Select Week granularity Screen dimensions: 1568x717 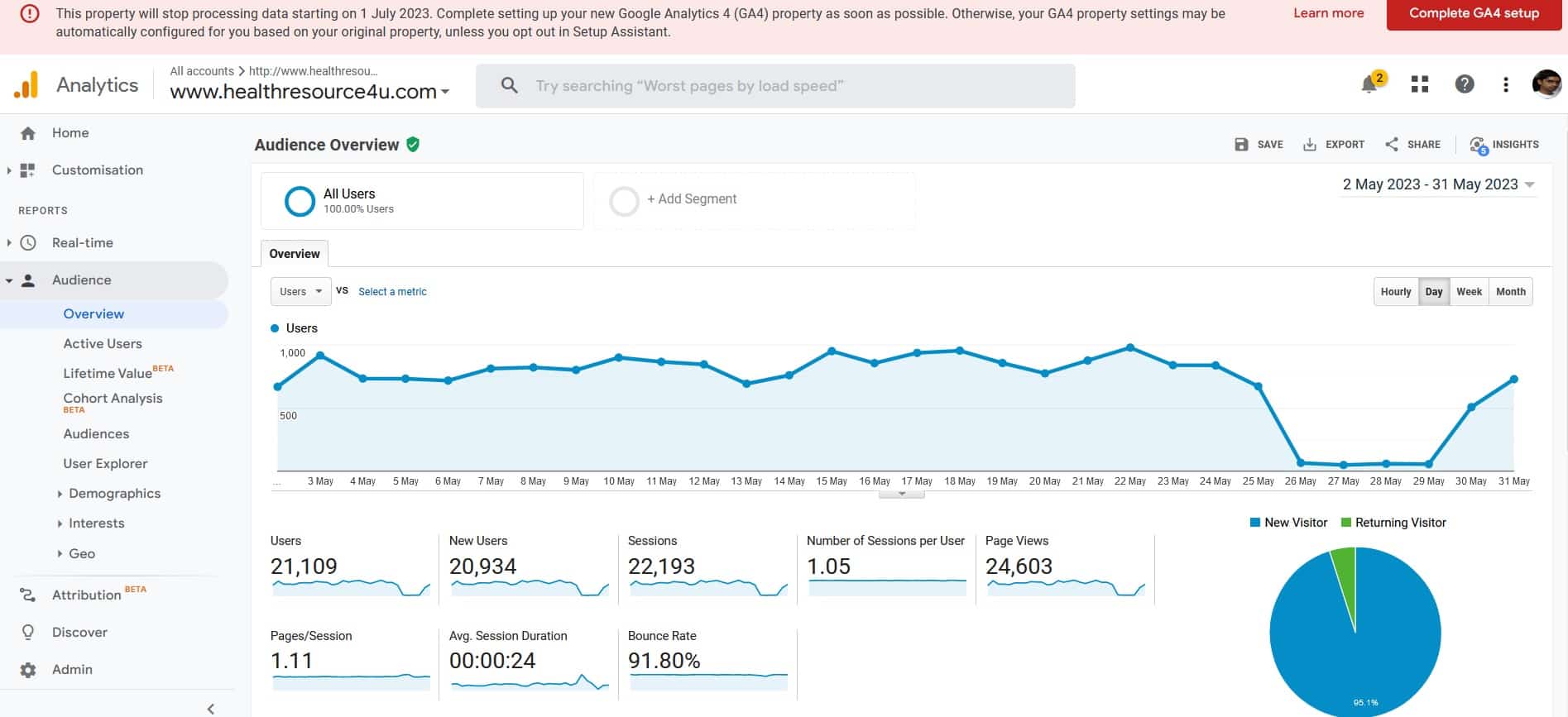pyautogui.click(x=1470, y=292)
